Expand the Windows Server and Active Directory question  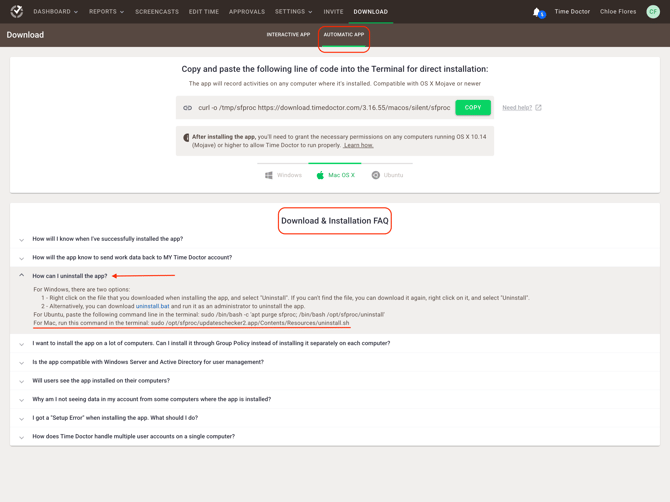point(335,362)
